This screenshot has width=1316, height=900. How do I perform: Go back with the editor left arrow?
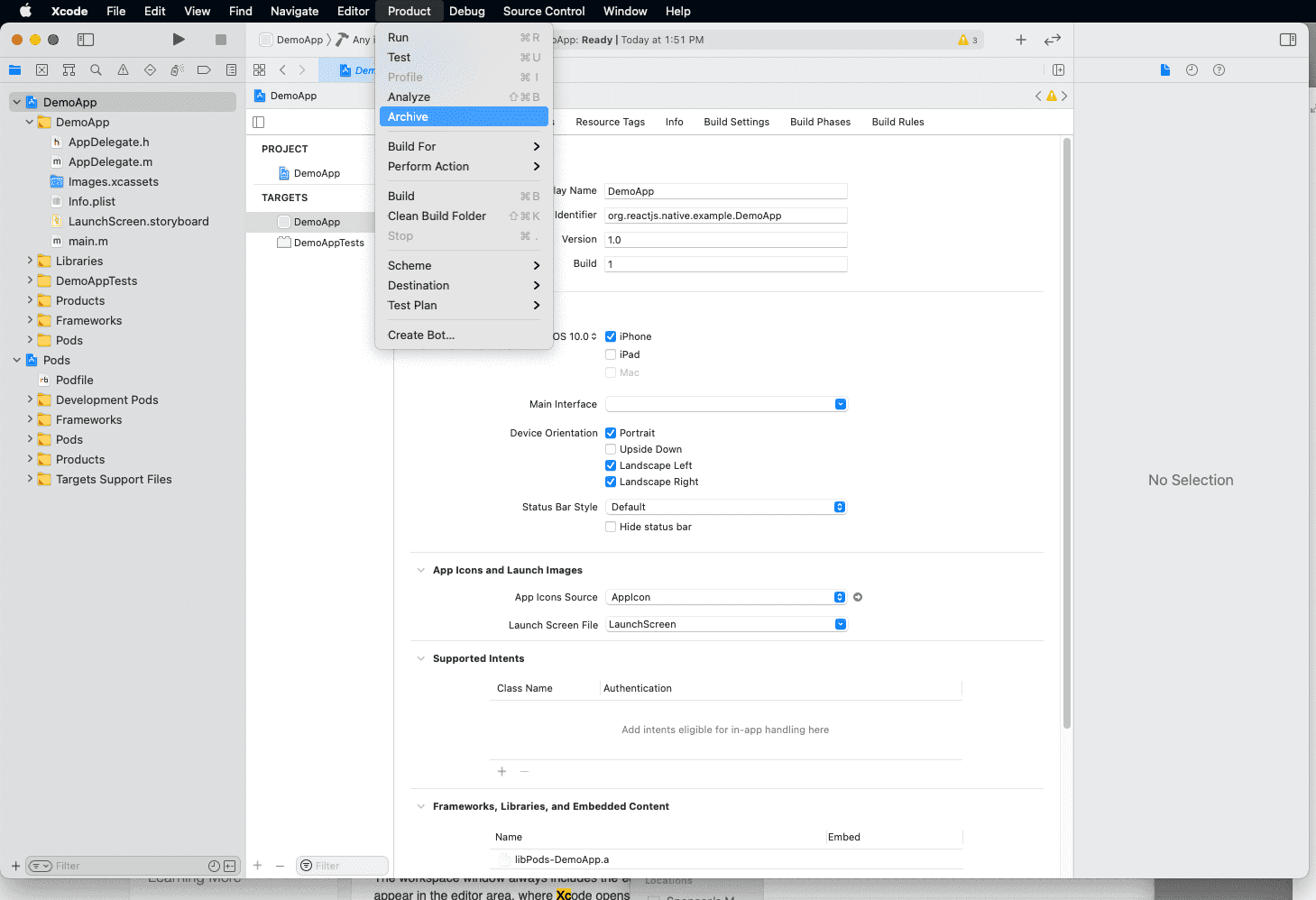pyautogui.click(x=282, y=69)
